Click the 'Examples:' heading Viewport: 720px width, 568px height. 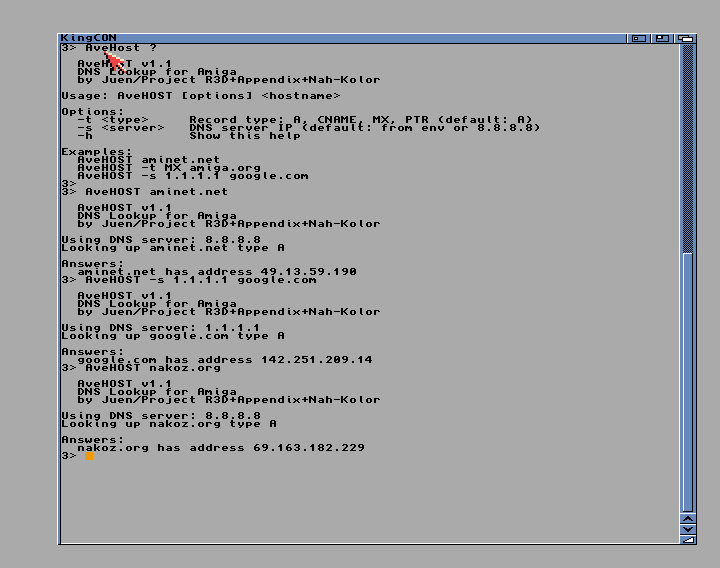97,152
